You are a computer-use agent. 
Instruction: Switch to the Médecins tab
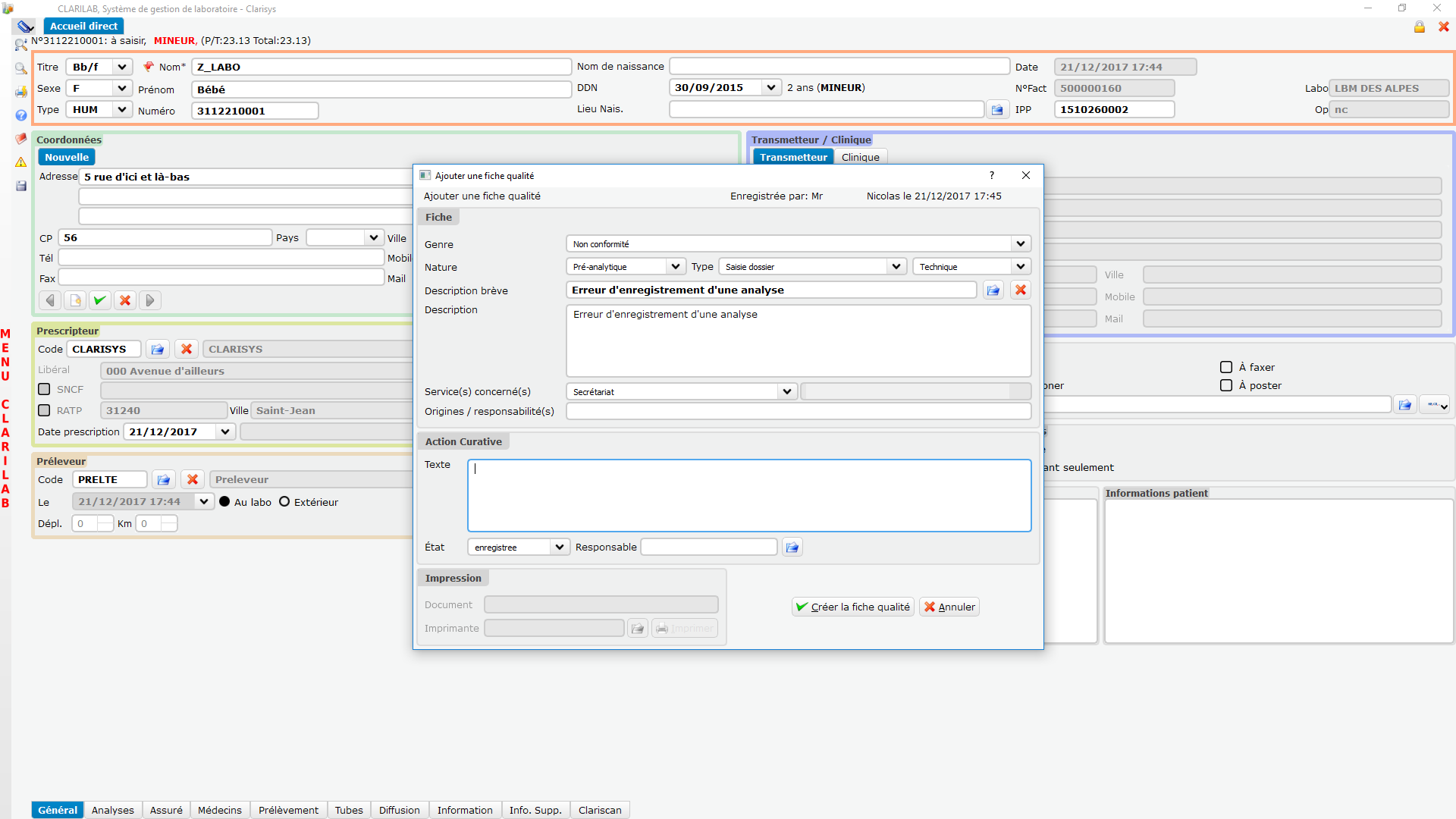[220, 811]
